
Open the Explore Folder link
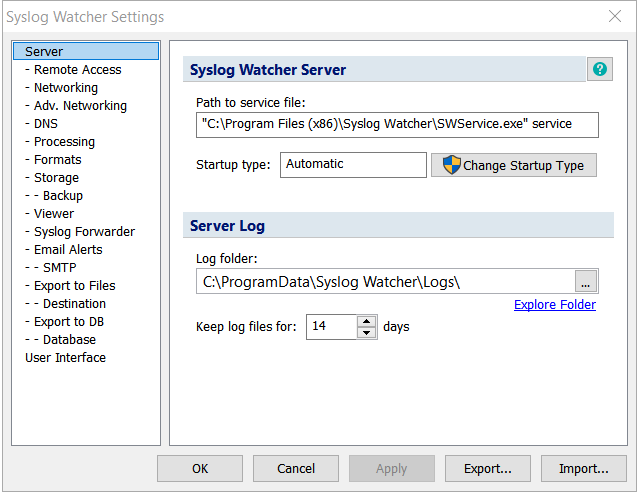click(555, 304)
